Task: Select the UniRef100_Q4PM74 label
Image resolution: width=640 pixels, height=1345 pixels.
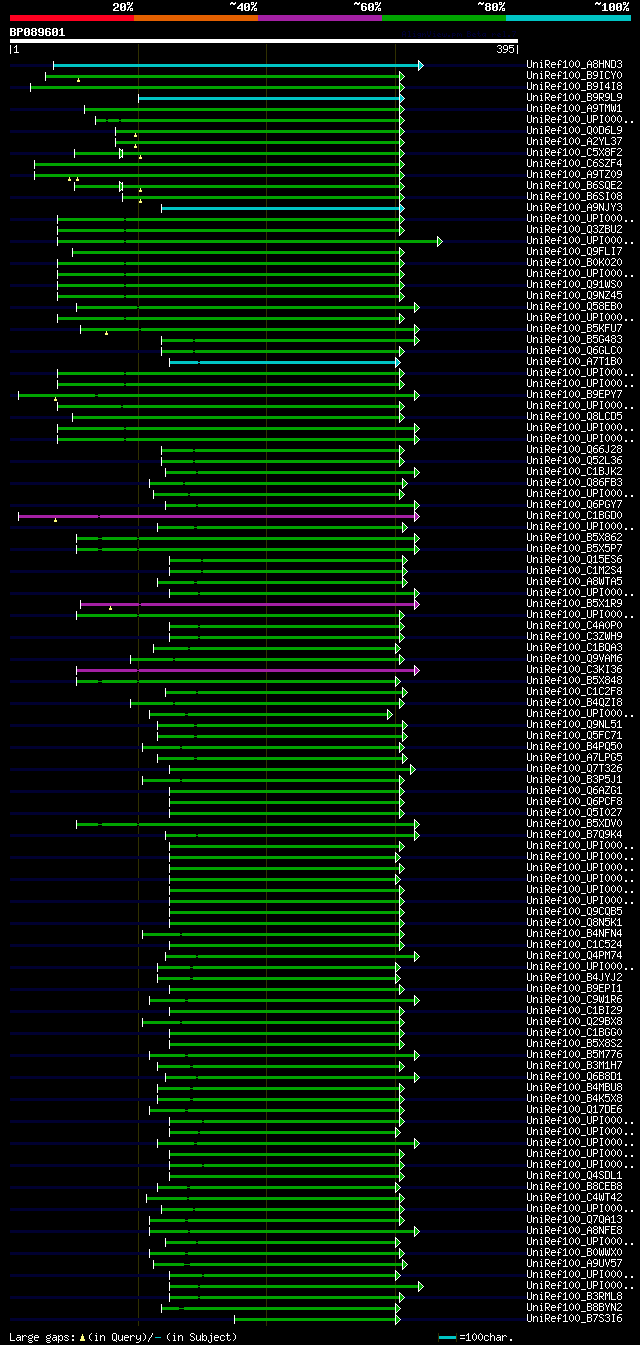Action: 574,956
